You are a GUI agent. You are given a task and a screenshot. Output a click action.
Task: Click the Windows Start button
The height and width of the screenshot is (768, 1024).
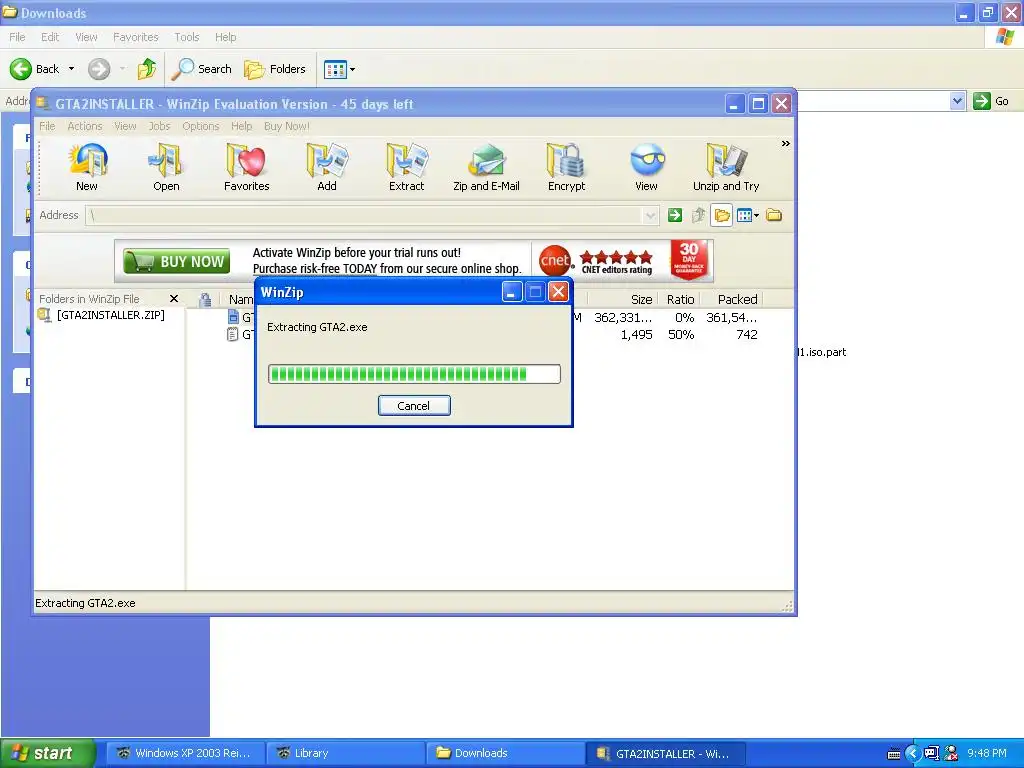click(x=48, y=753)
